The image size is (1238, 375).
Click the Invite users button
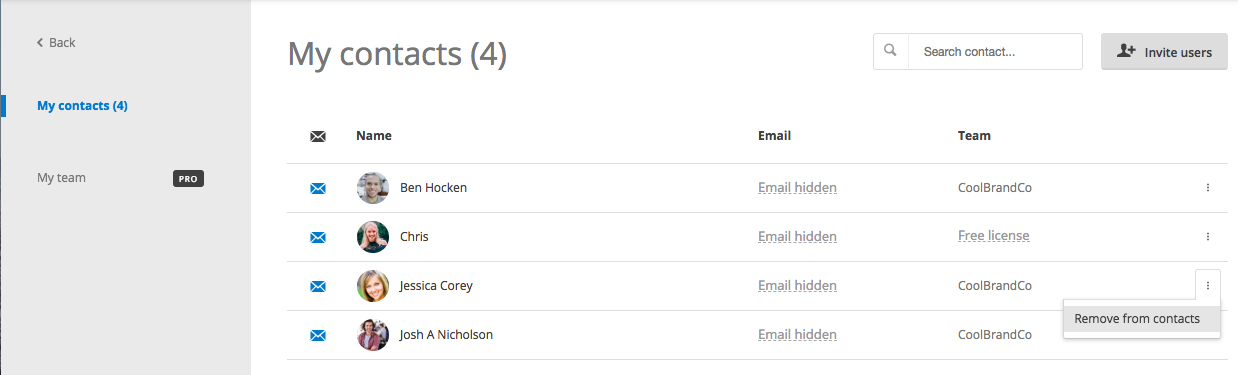1164,52
